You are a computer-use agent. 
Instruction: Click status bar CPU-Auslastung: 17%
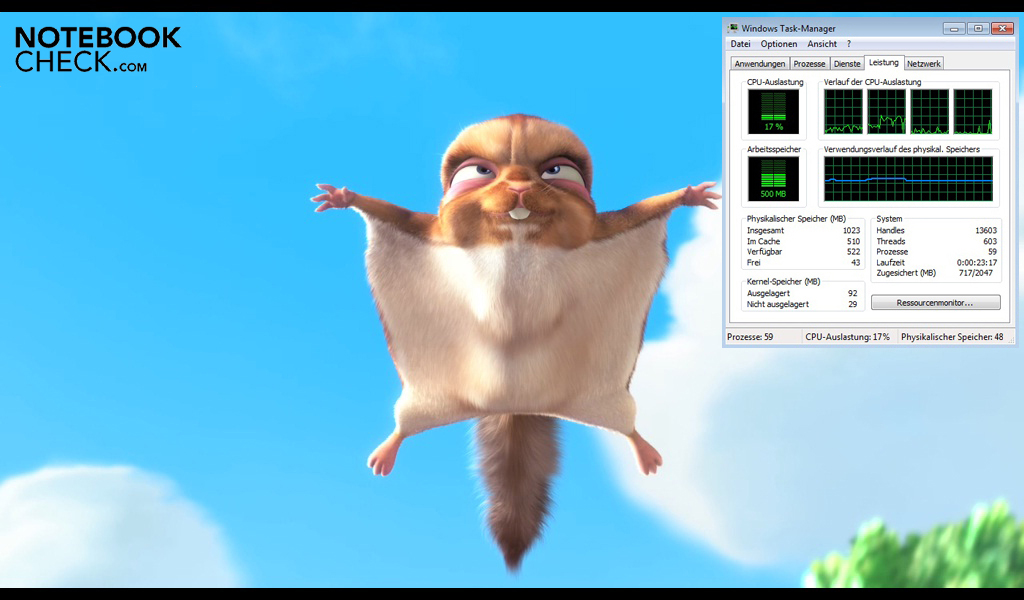pos(847,337)
